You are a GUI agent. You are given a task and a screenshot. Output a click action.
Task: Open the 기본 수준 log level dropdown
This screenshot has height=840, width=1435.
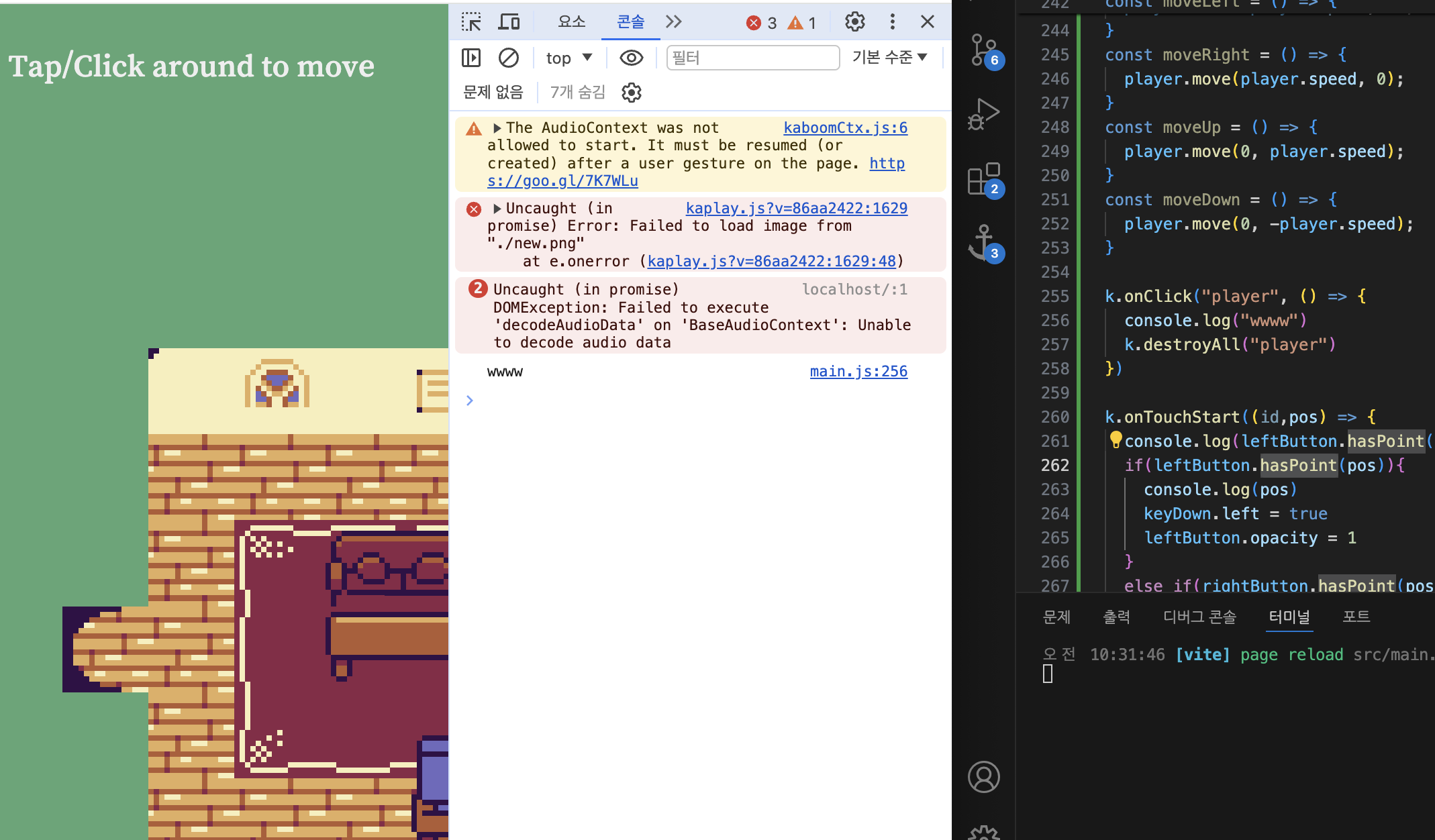click(x=889, y=58)
